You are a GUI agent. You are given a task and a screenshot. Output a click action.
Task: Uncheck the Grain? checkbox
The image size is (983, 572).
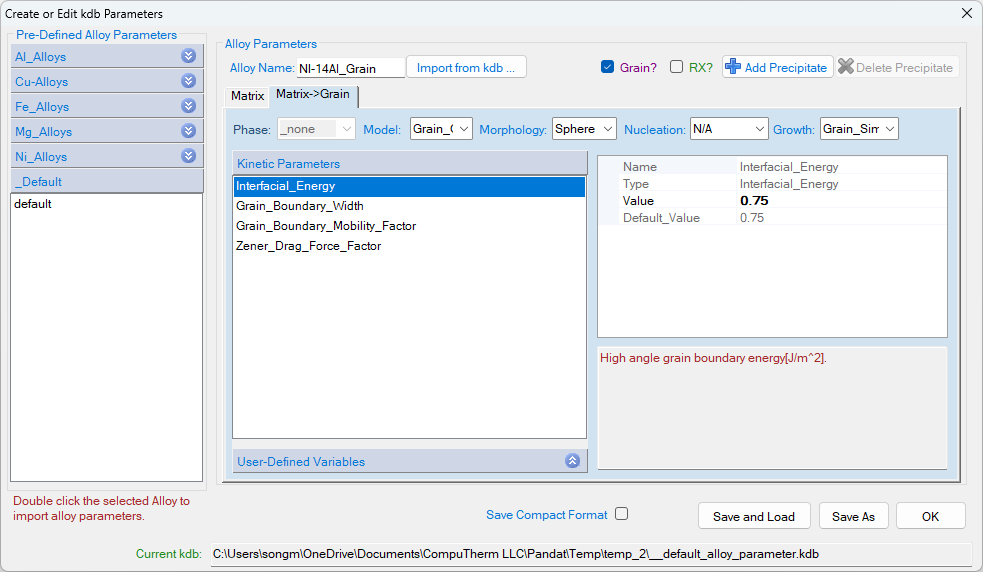pyautogui.click(x=607, y=67)
